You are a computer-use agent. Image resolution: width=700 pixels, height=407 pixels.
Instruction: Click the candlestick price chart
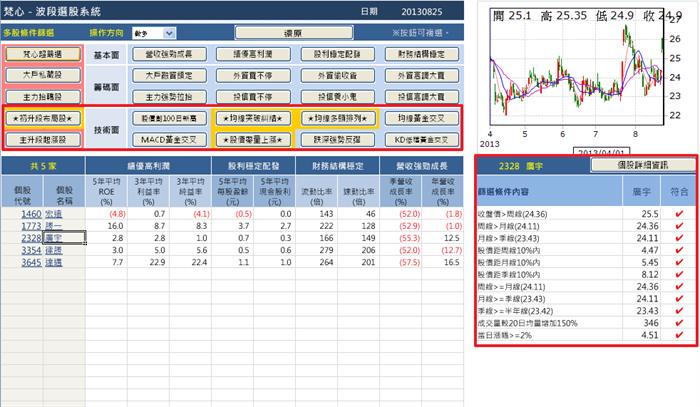pyautogui.click(x=576, y=67)
